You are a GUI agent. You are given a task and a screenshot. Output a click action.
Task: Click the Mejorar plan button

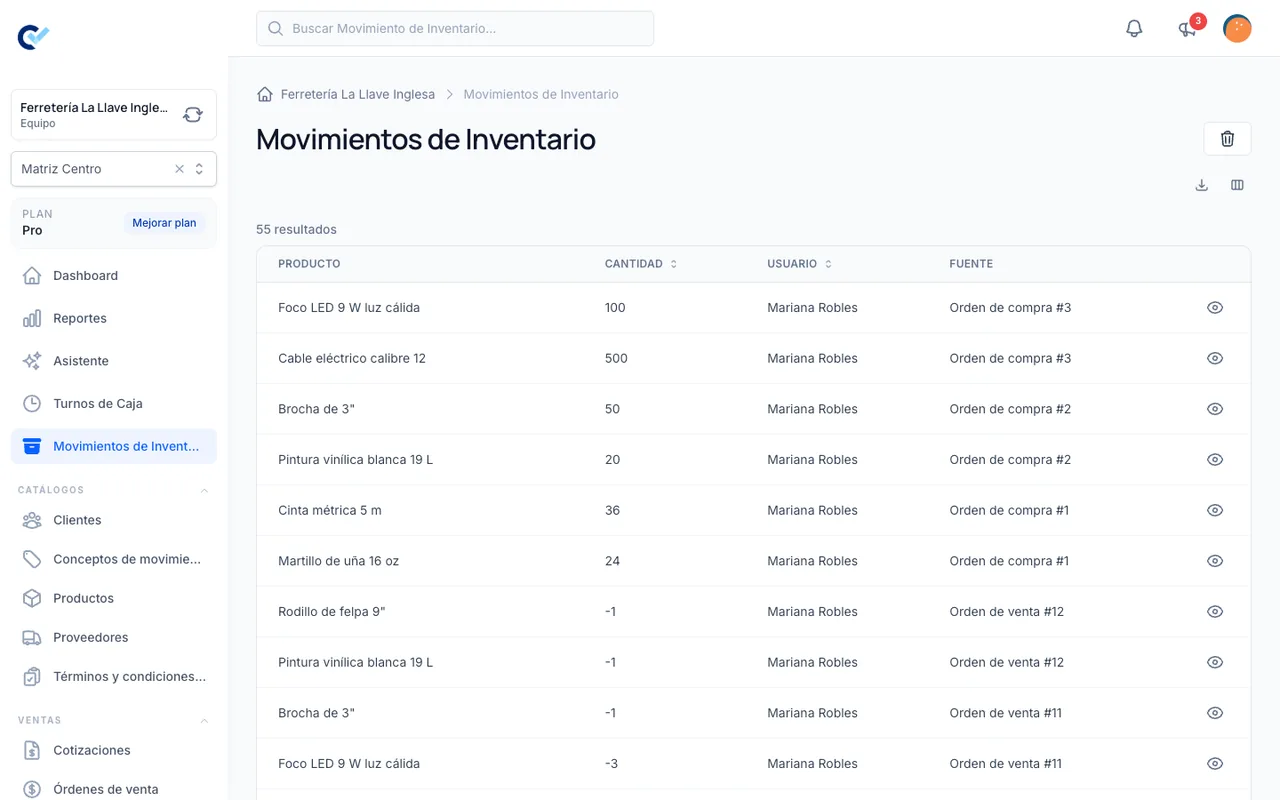point(164,223)
